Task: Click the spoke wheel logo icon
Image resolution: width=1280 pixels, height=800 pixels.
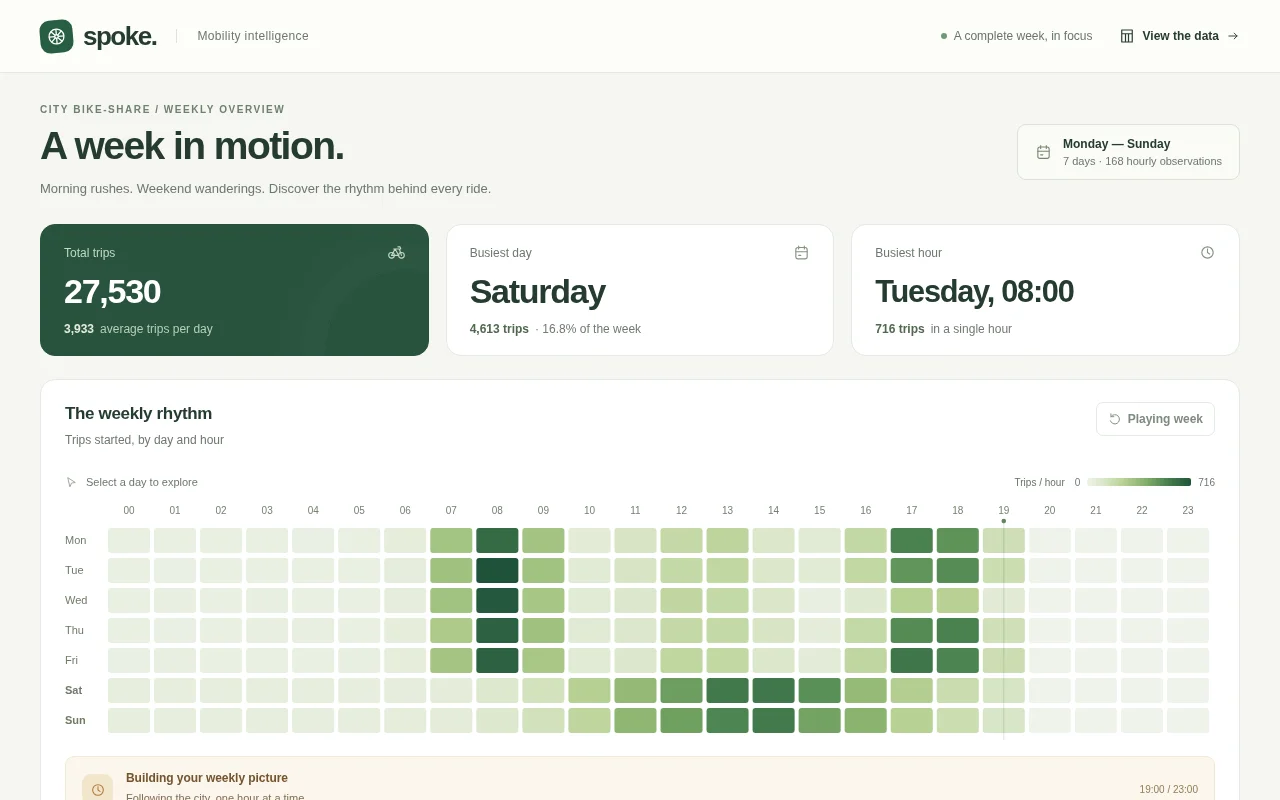Action: point(56,36)
